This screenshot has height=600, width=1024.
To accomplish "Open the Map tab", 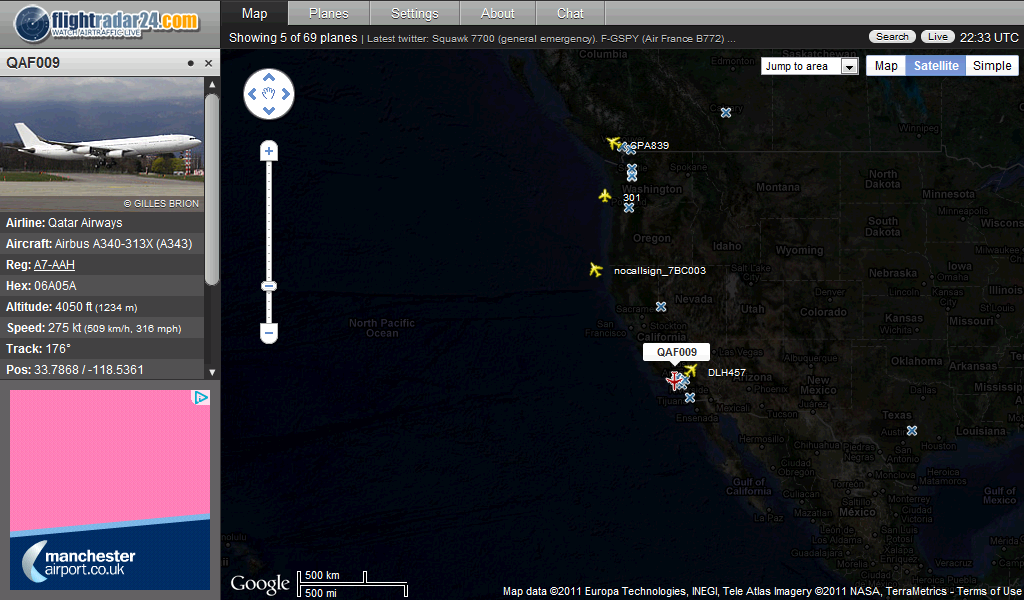I will pyautogui.click(x=255, y=13).
